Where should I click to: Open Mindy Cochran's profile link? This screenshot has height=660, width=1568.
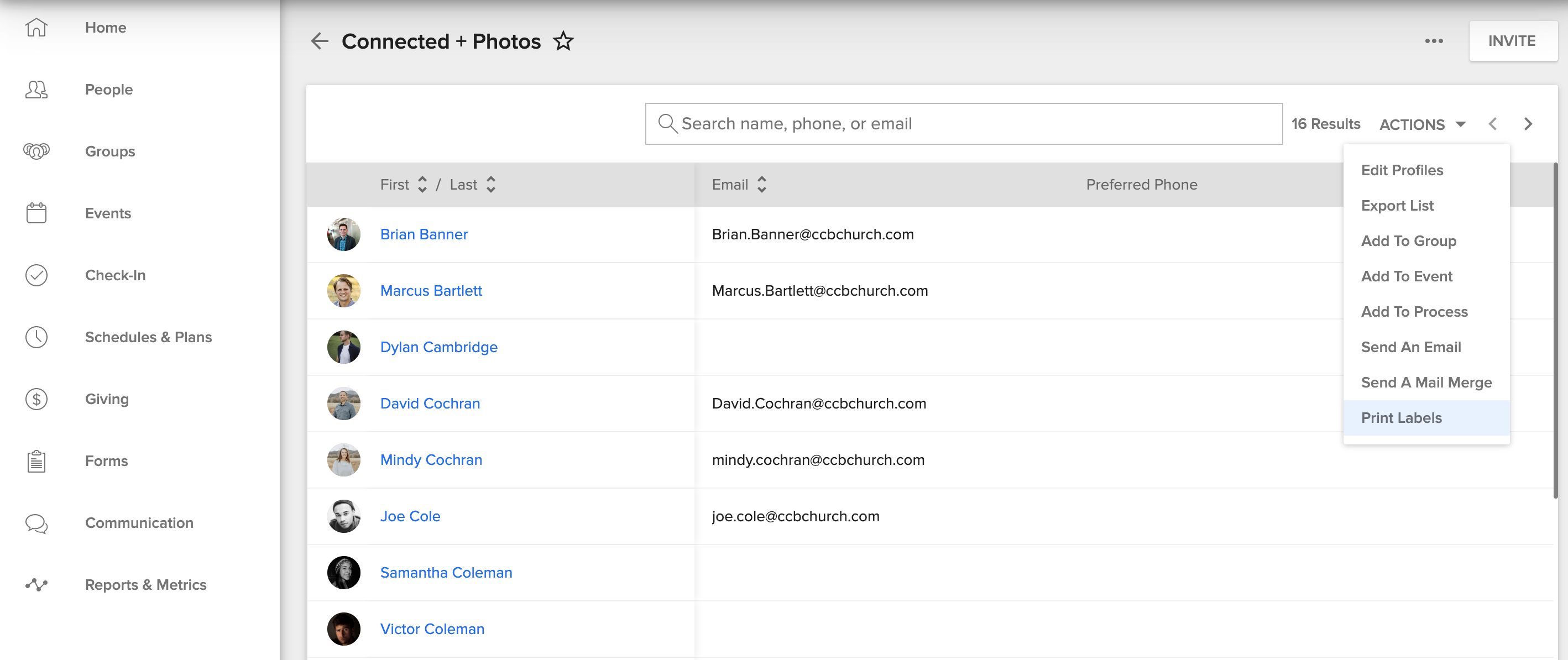click(431, 460)
